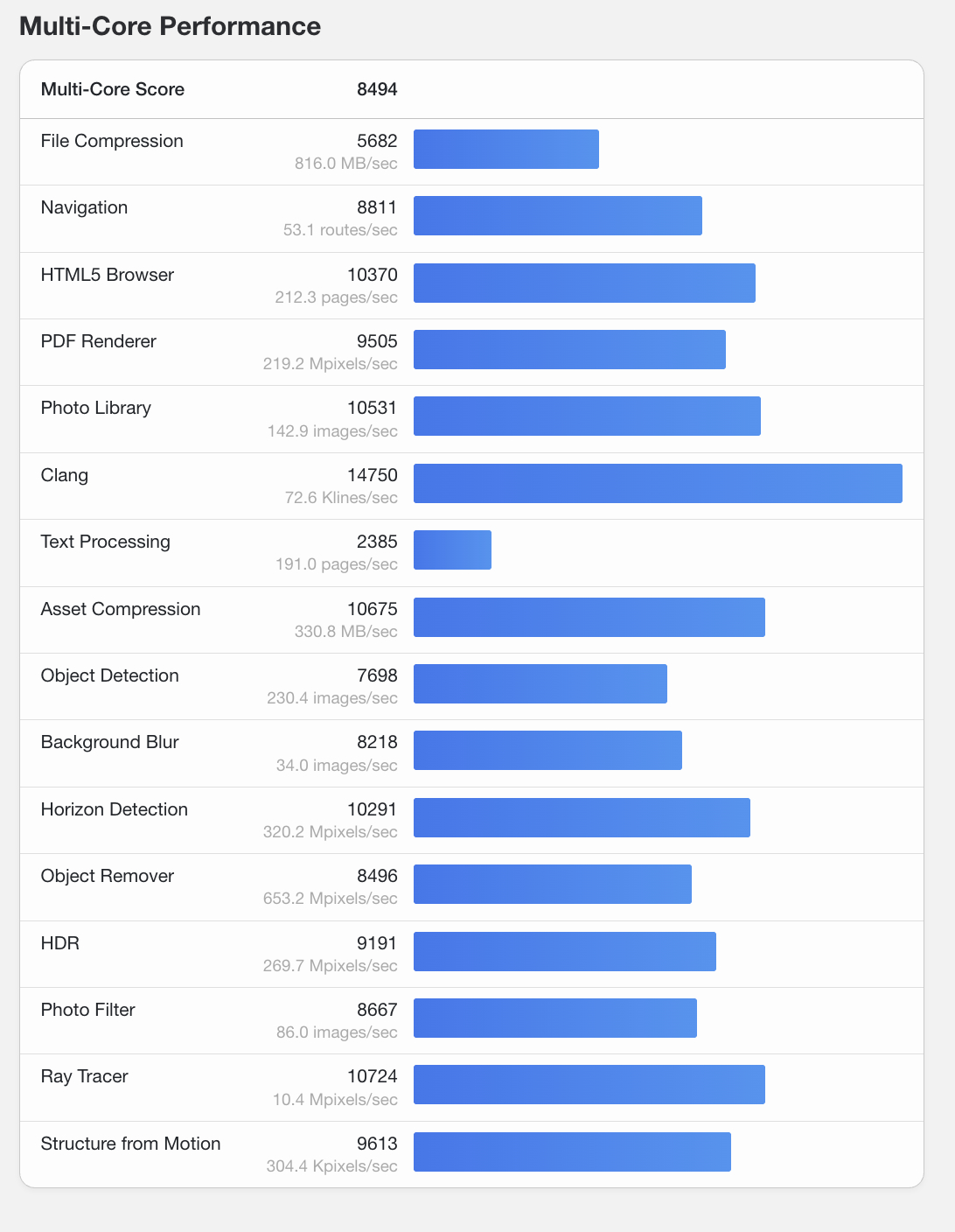Screen dimensions: 955x1232
Task: Click the Photo Library score bar
Action: [587, 416]
